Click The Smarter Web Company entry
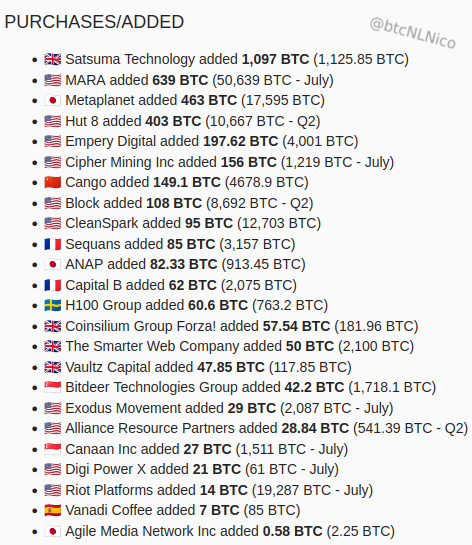The width and height of the screenshot is (472, 545). [239, 347]
